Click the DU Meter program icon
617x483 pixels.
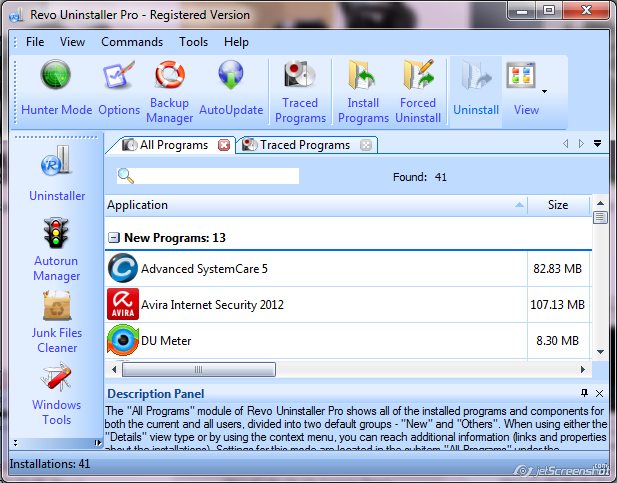123,340
